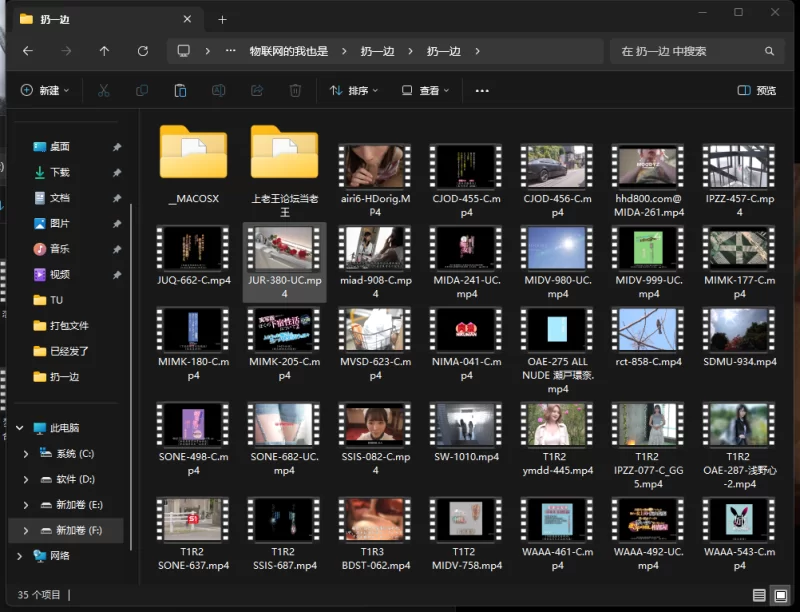Close the 扔一边 tab
The width and height of the screenshot is (800, 612).
[187, 19]
